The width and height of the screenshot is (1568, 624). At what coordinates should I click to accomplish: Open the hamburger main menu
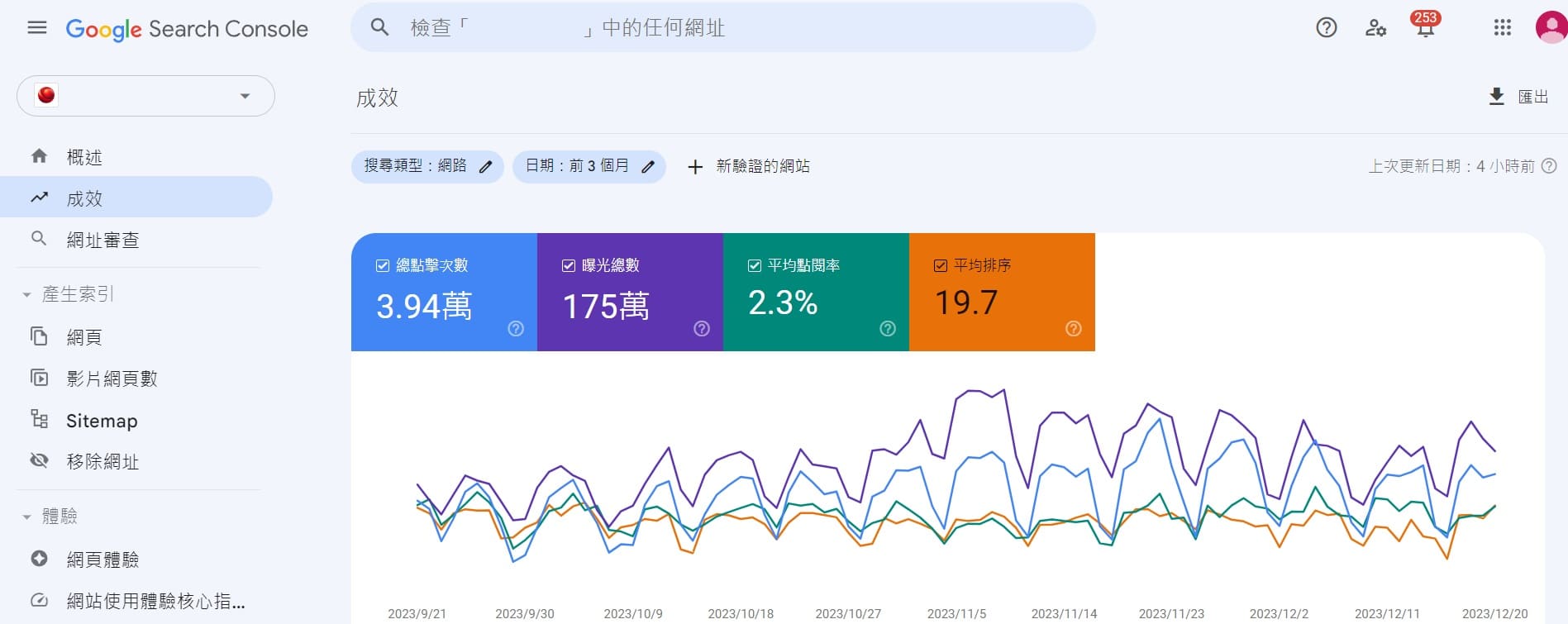(37, 28)
